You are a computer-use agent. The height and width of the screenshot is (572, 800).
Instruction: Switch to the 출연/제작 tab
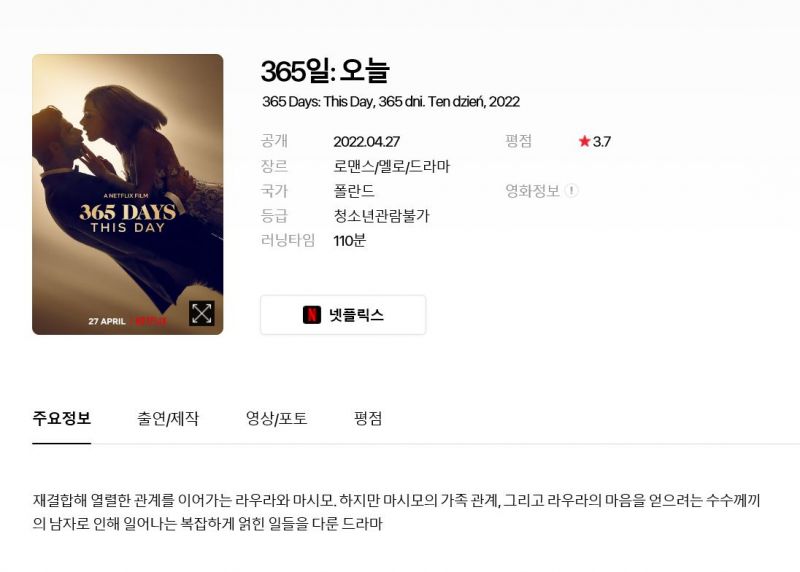pos(168,418)
